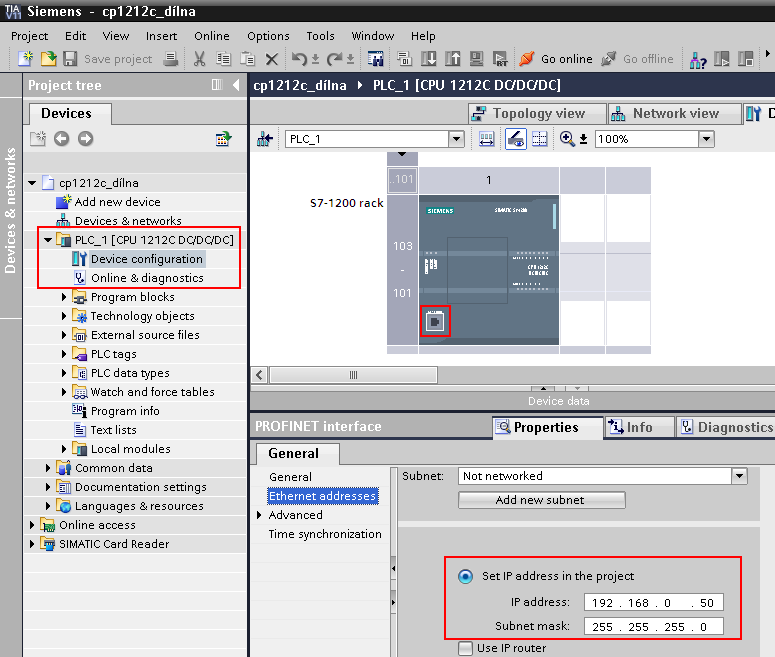The width and height of the screenshot is (775, 657).
Task: Open the PLC_1 device selector dropdown
Action: 456,139
